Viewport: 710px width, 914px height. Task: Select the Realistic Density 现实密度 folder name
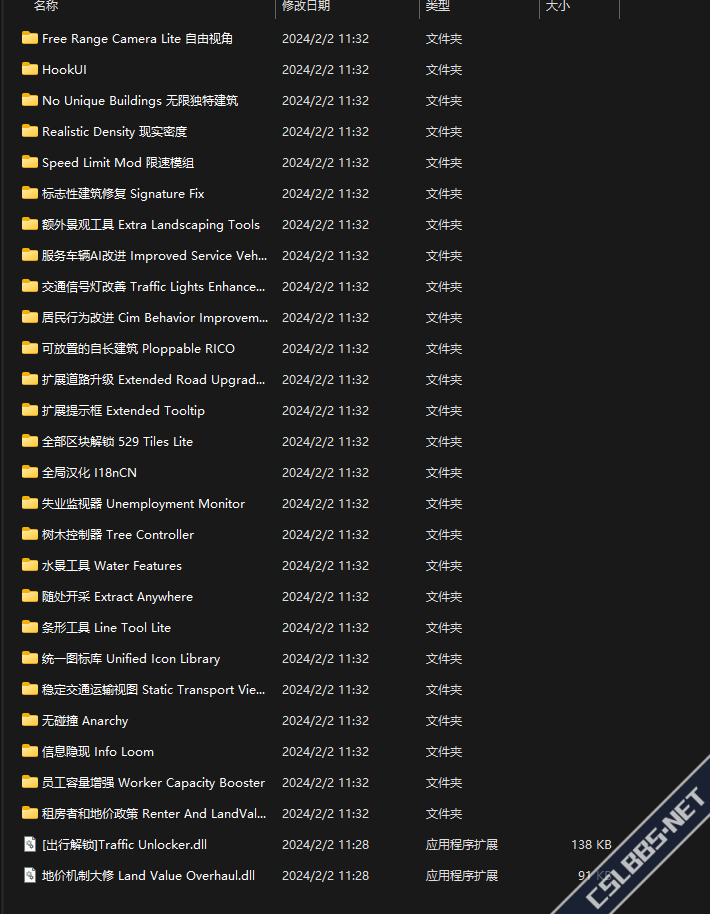[114, 131]
